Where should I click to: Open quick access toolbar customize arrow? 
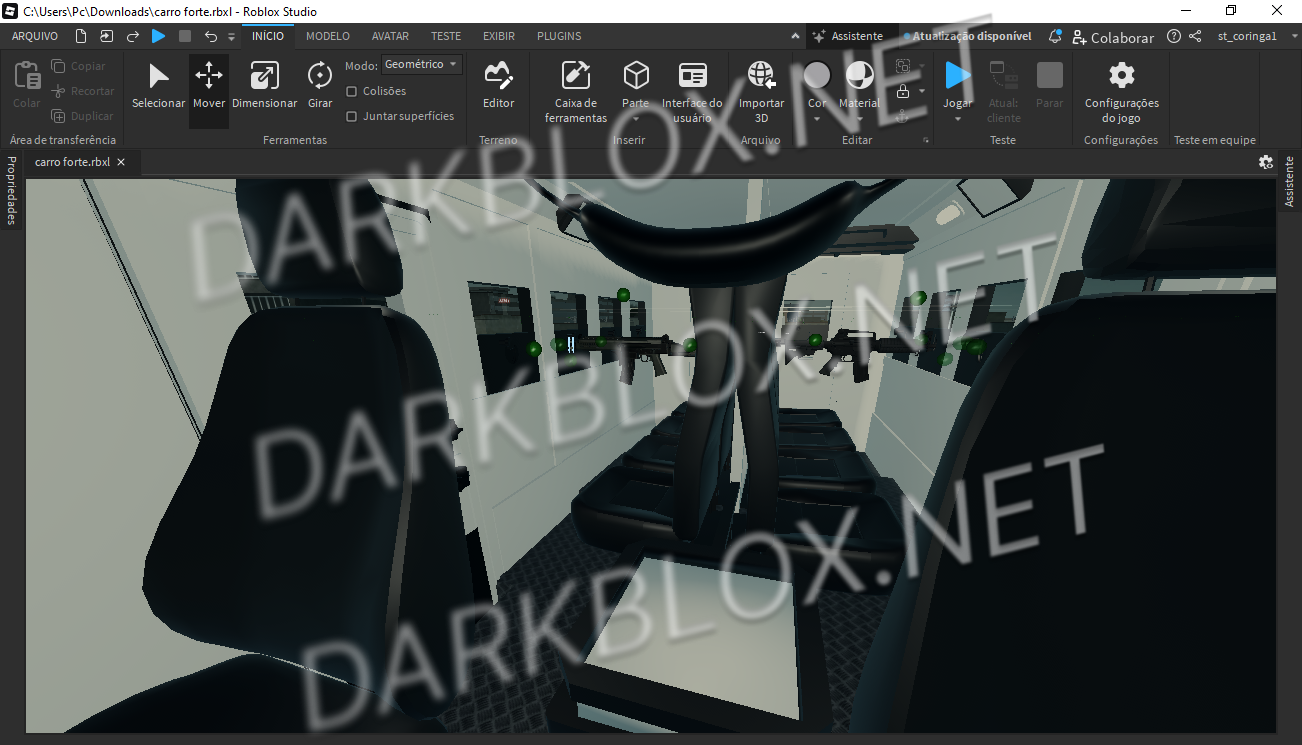(232, 37)
